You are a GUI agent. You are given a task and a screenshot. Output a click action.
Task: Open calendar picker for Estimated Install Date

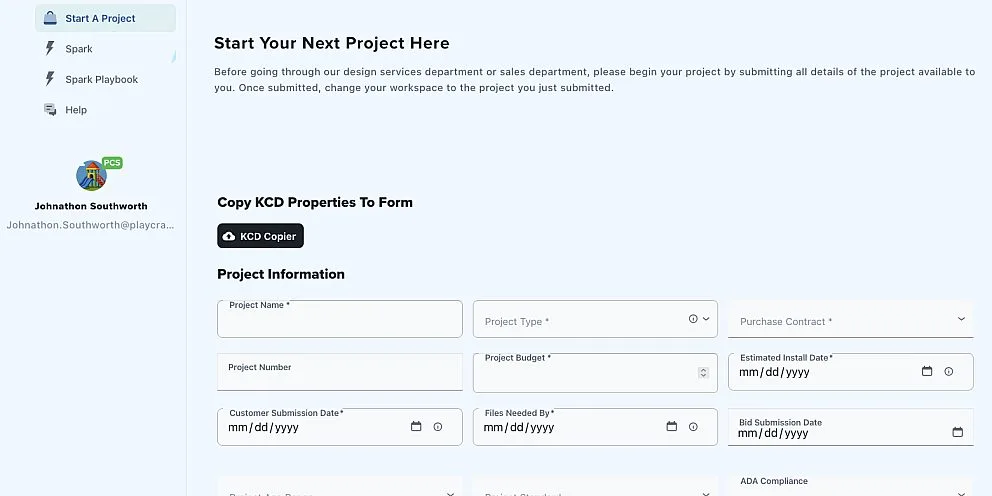click(927, 371)
